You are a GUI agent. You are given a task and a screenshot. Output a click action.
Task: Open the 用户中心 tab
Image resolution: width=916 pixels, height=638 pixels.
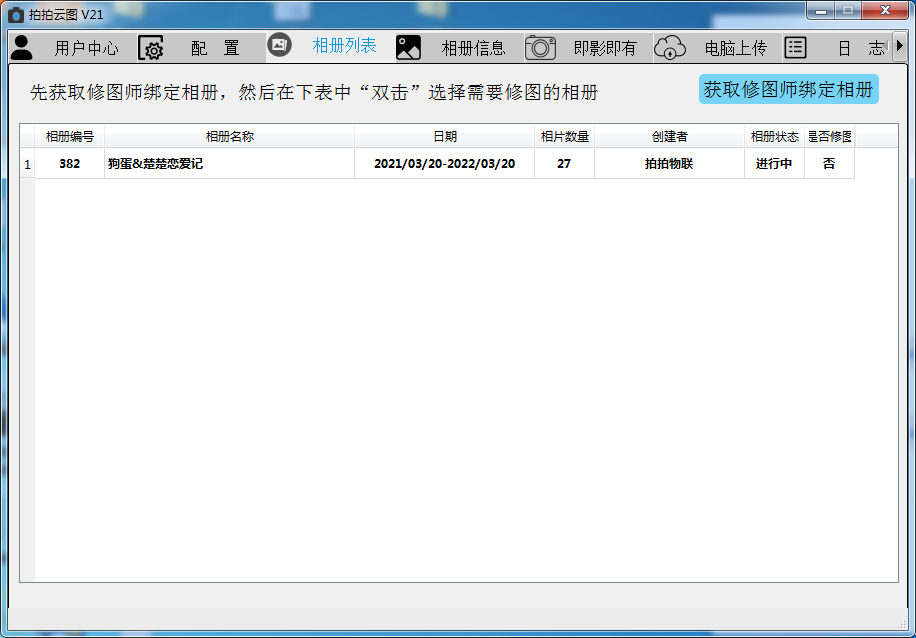(x=86, y=48)
